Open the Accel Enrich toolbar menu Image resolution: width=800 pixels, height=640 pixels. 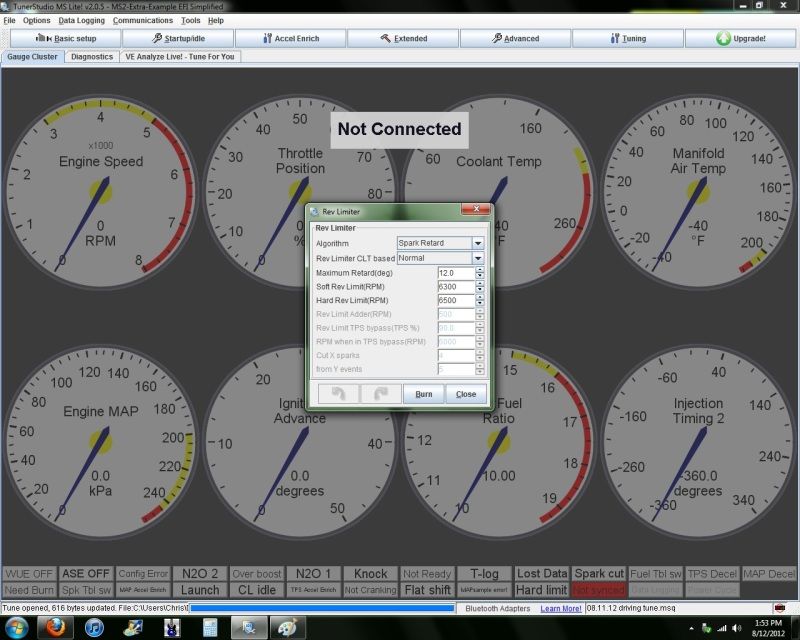[291, 38]
